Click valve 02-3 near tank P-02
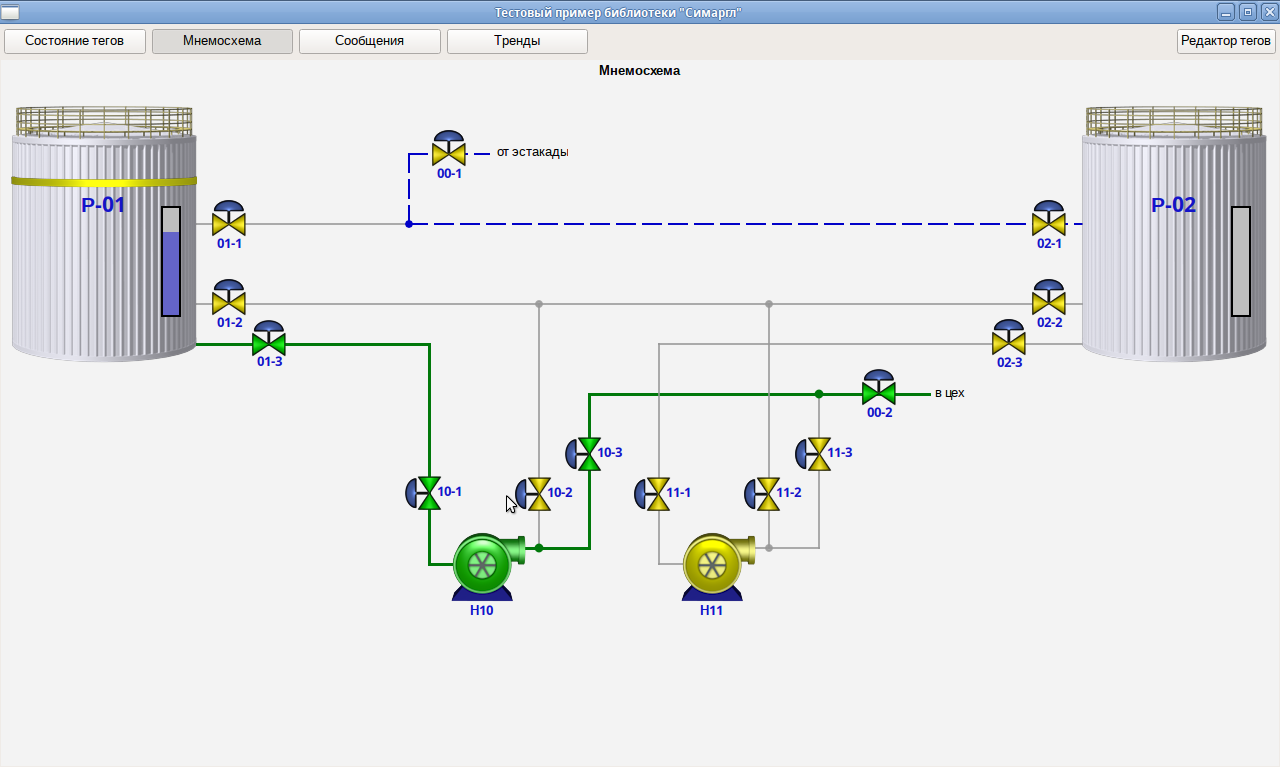Screen dimensions: 1280x767 pyautogui.click(x=1009, y=338)
